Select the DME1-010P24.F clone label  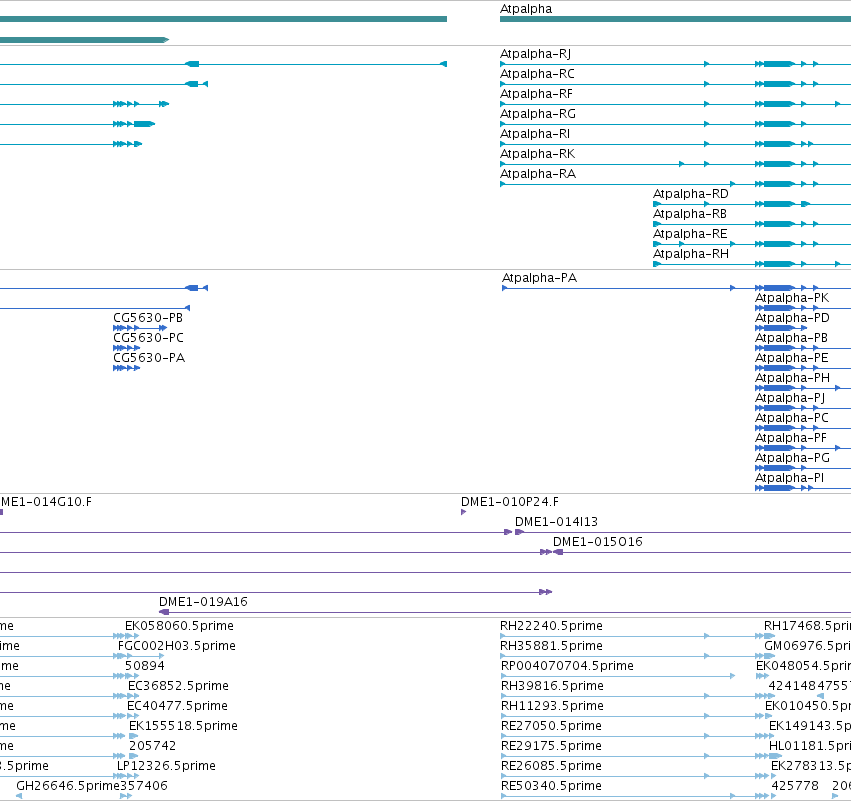[510, 503]
